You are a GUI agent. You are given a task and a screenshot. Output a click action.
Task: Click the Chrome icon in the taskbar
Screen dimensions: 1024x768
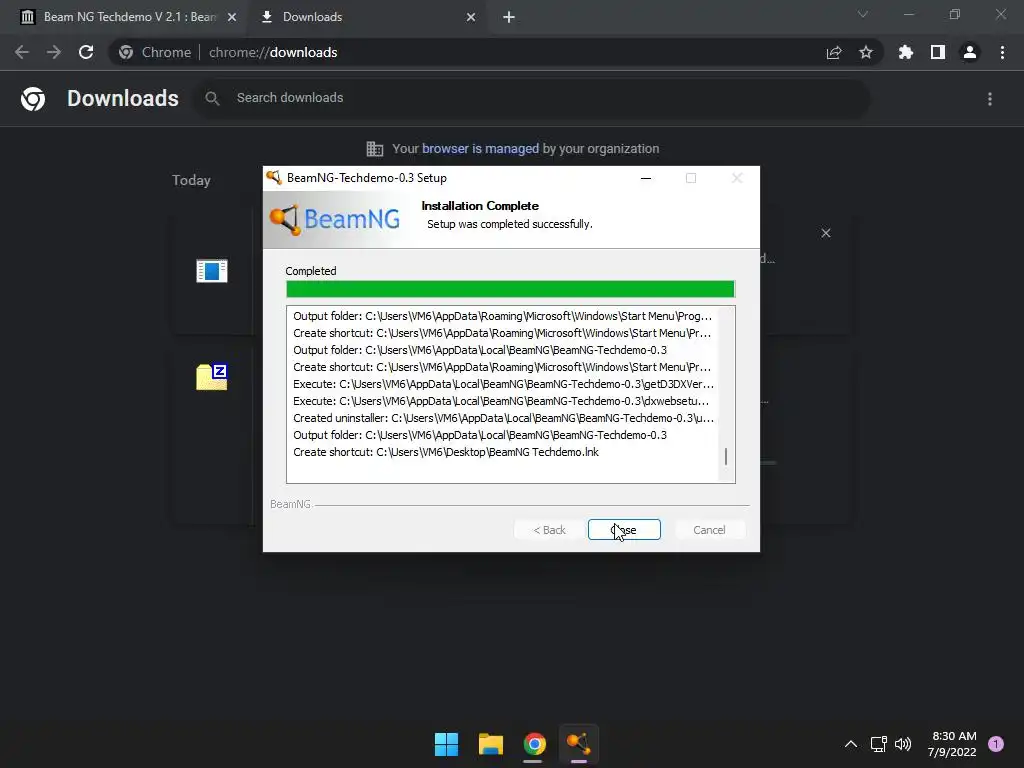[x=534, y=744]
